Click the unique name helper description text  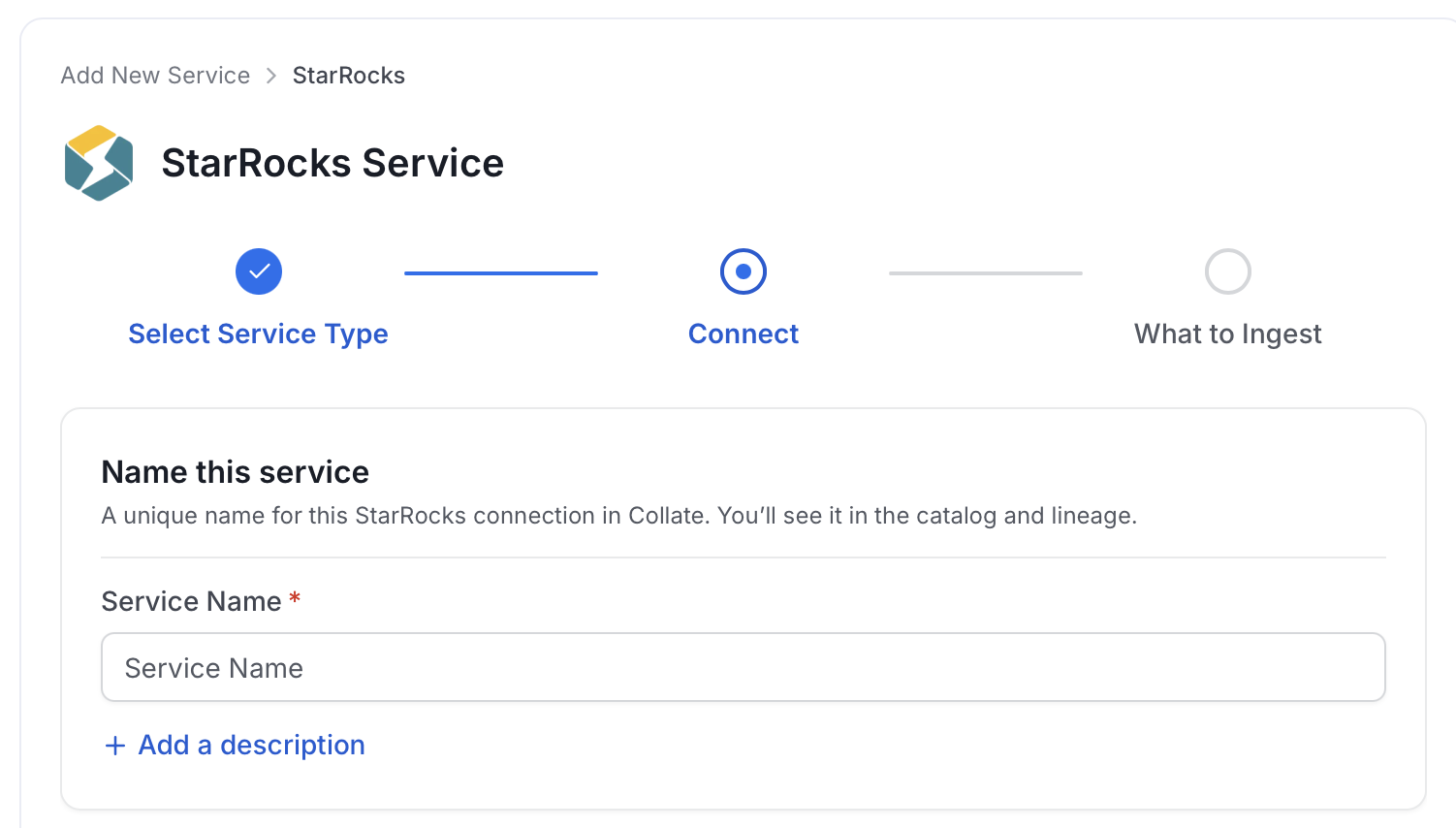(x=619, y=516)
